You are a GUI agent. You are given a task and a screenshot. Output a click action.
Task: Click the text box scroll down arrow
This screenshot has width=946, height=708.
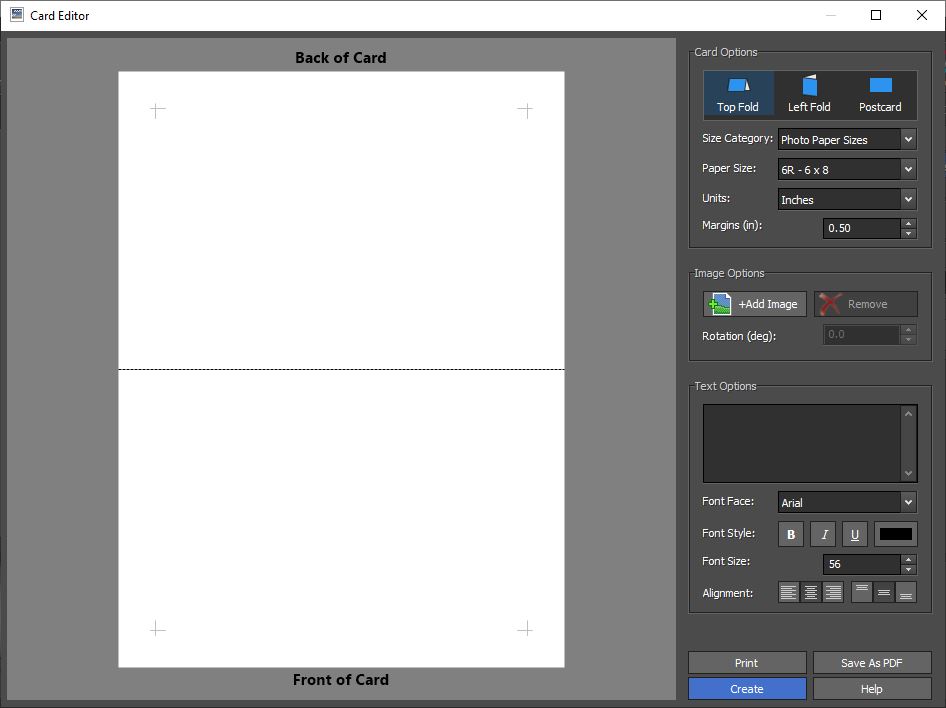click(x=909, y=473)
